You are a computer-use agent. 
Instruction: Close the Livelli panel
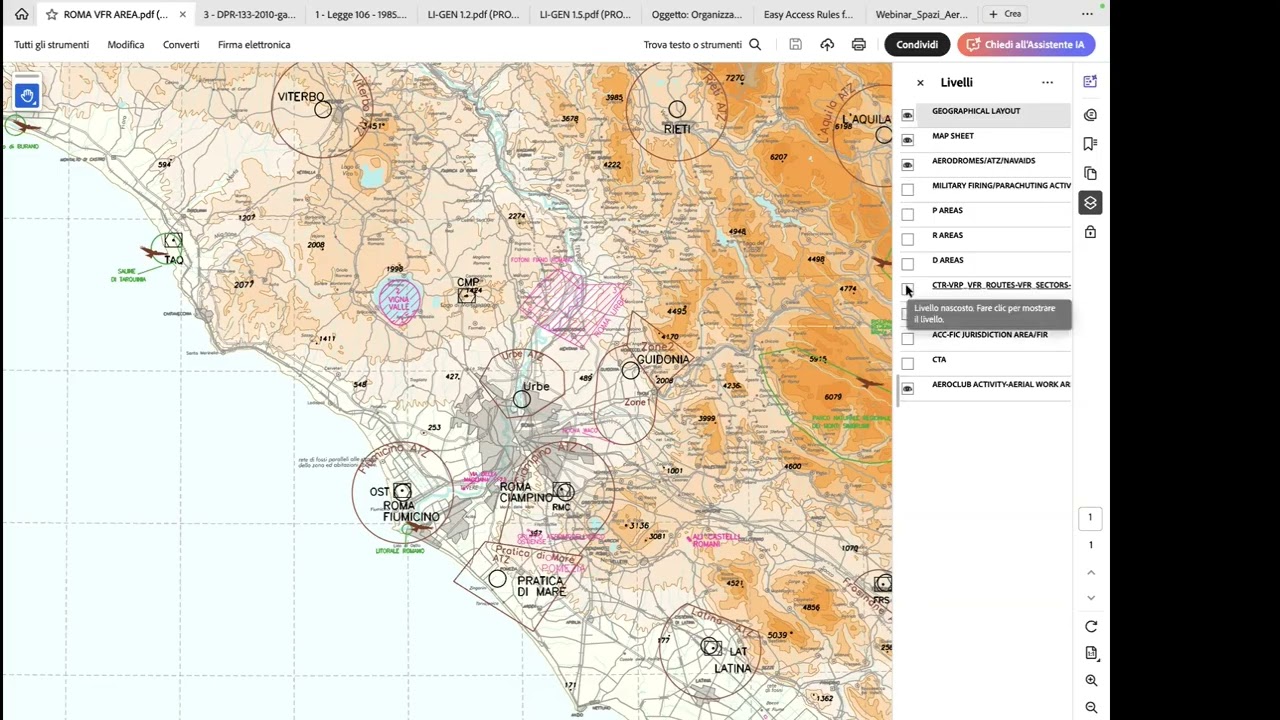[x=920, y=83]
